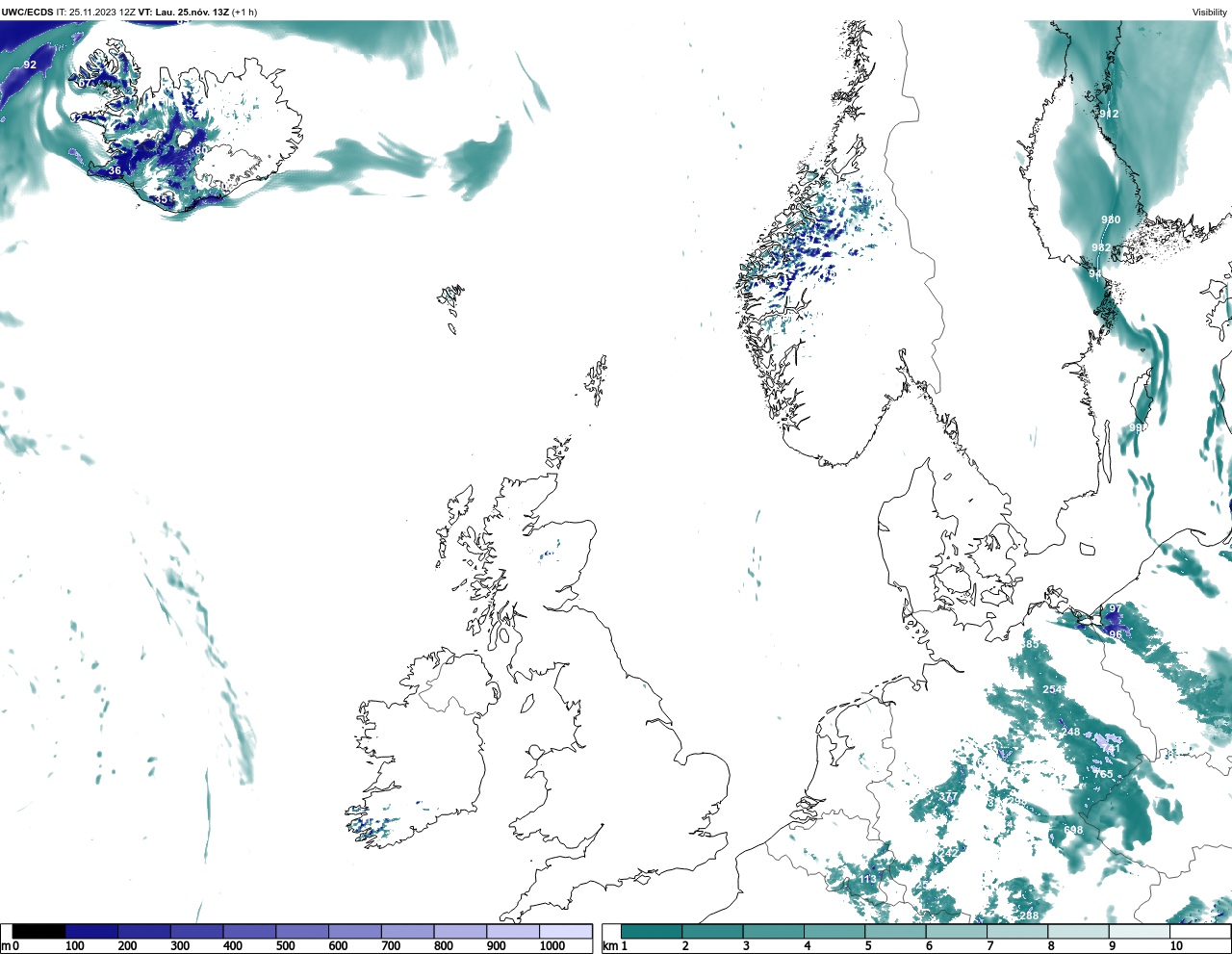
Task: Click the "248" visibility value over eastern Germany
Action: click(1070, 732)
